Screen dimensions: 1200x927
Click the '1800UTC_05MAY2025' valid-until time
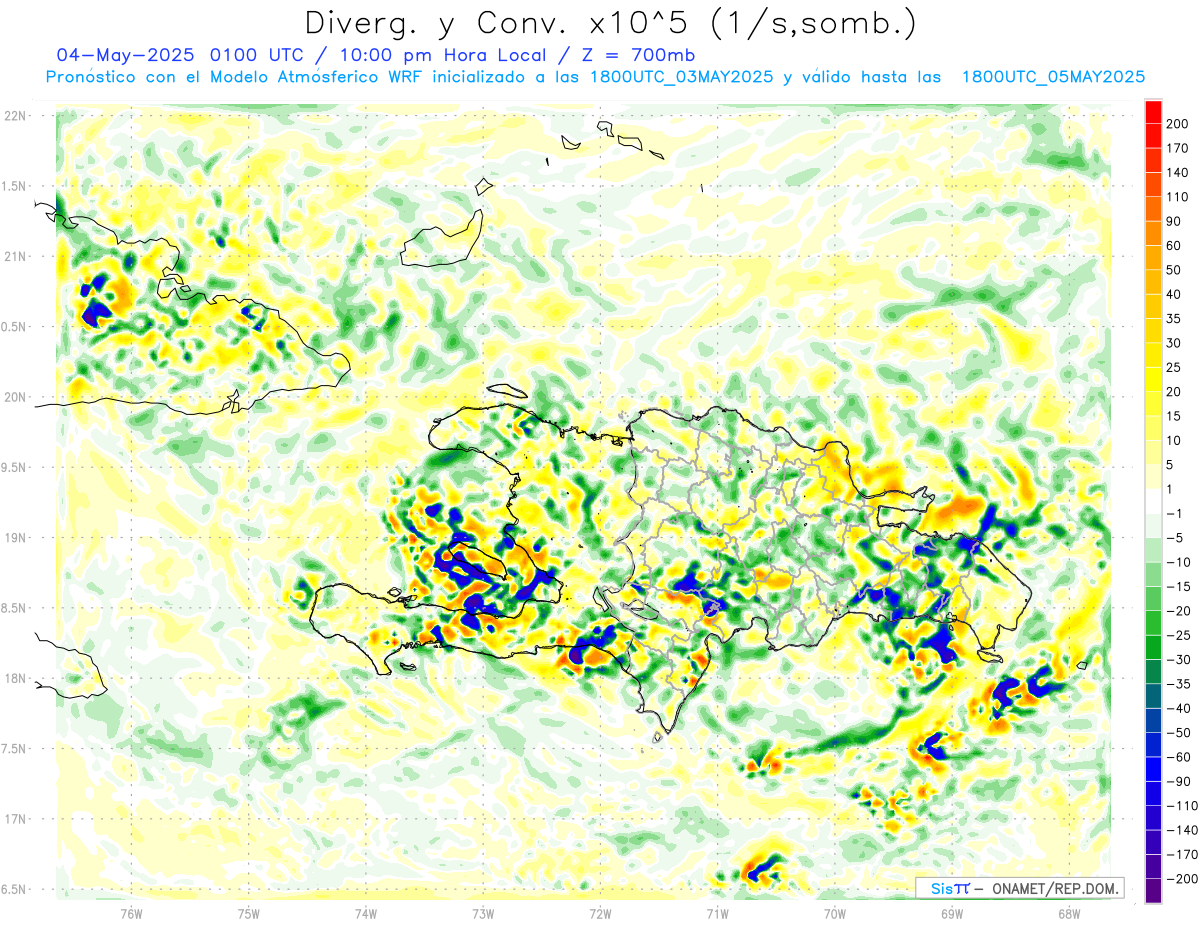(1053, 77)
